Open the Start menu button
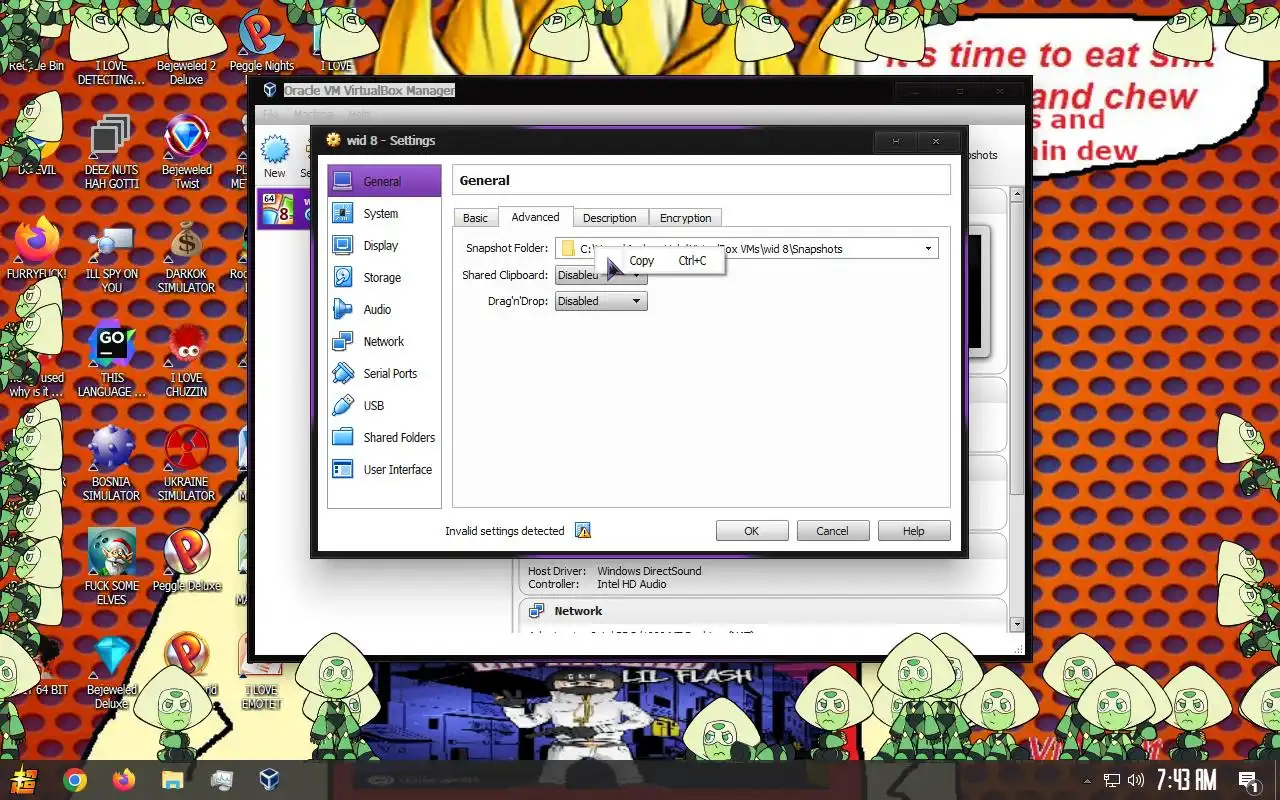Screen dimensions: 1280x800 point(25,780)
